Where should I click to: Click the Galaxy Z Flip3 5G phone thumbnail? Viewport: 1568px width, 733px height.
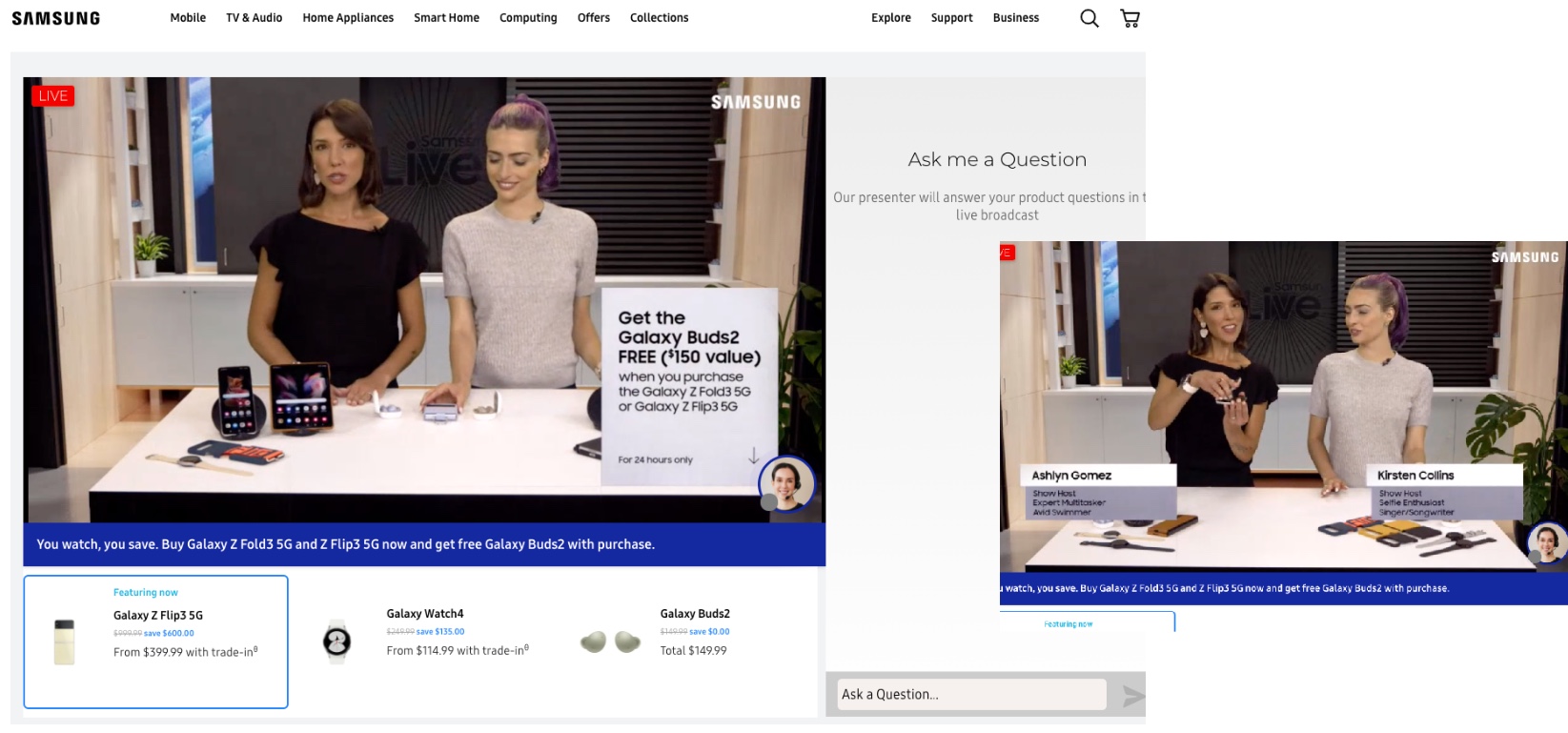65,641
